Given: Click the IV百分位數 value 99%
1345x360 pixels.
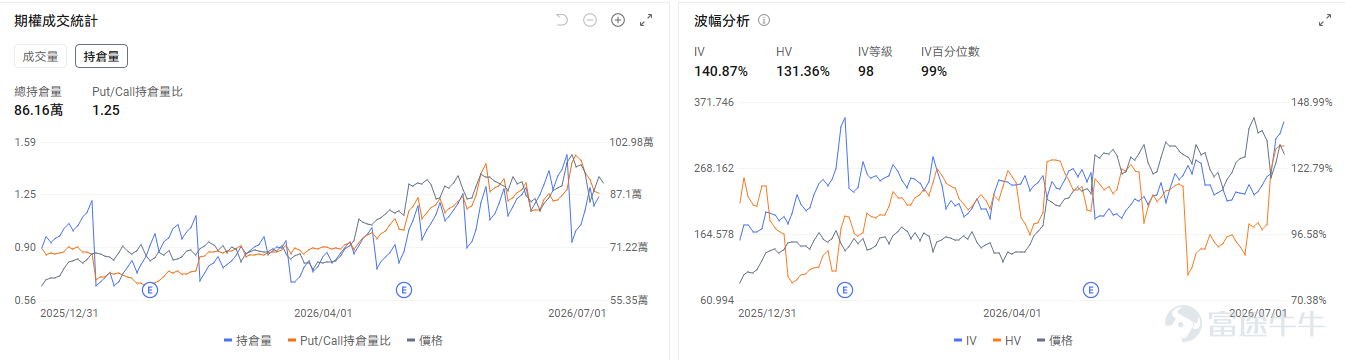Looking at the screenshot, I should click(x=934, y=71).
